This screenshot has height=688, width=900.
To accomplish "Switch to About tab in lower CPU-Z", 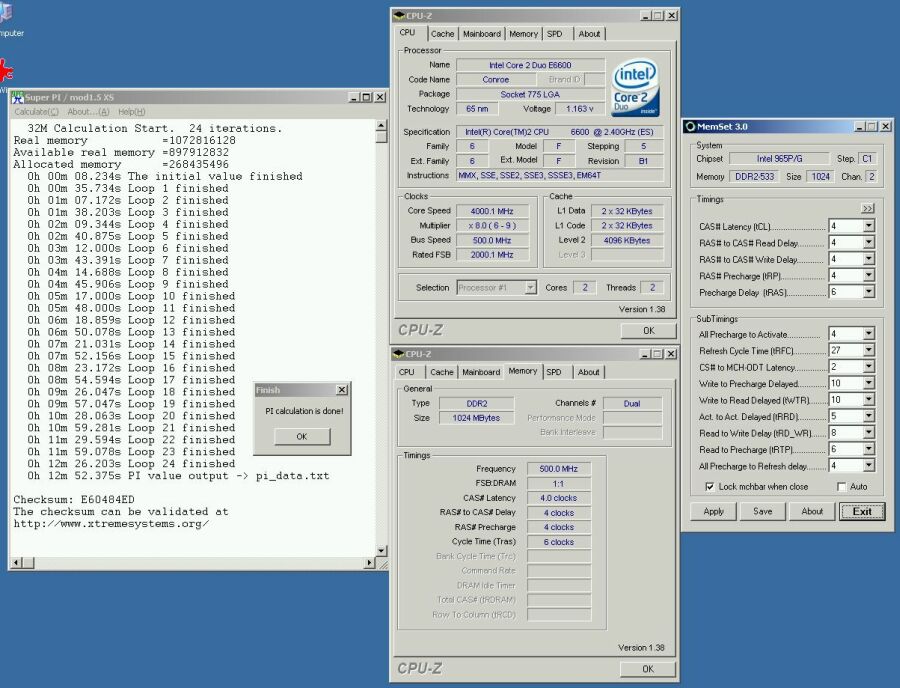I will pos(588,372).
